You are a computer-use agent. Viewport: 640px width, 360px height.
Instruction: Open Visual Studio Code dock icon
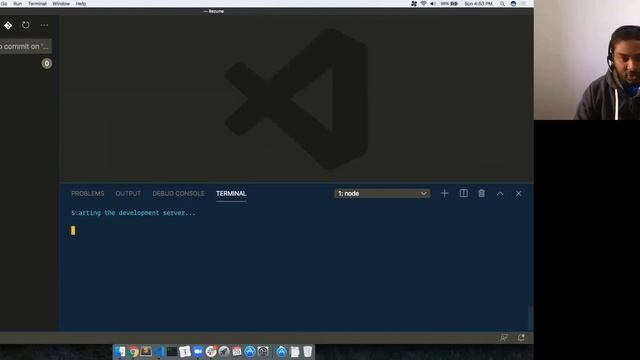pos(159,351)
